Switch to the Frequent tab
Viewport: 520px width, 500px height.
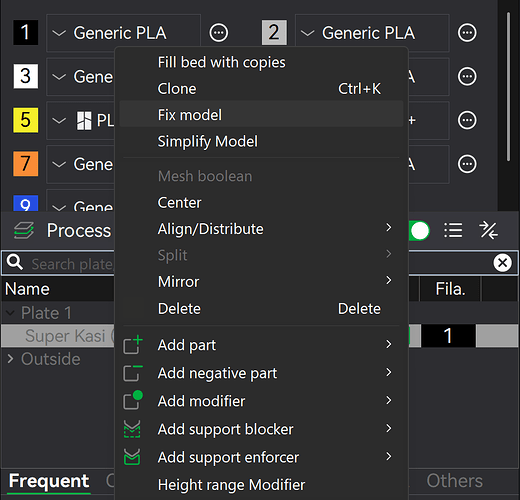coord(49,481)
